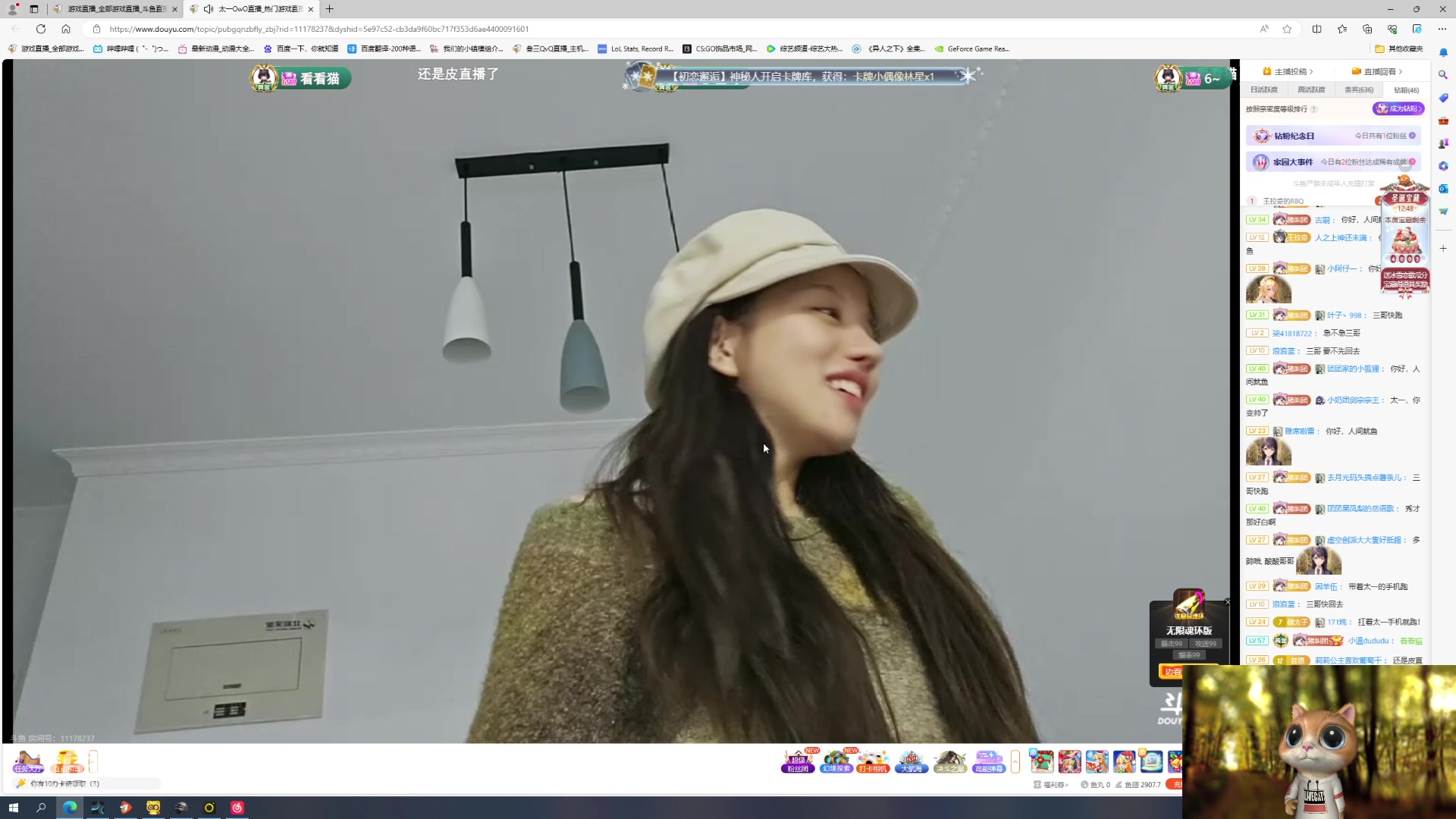
Task: Switch to the 日活跃度 tab
Action: [1264, 89]
